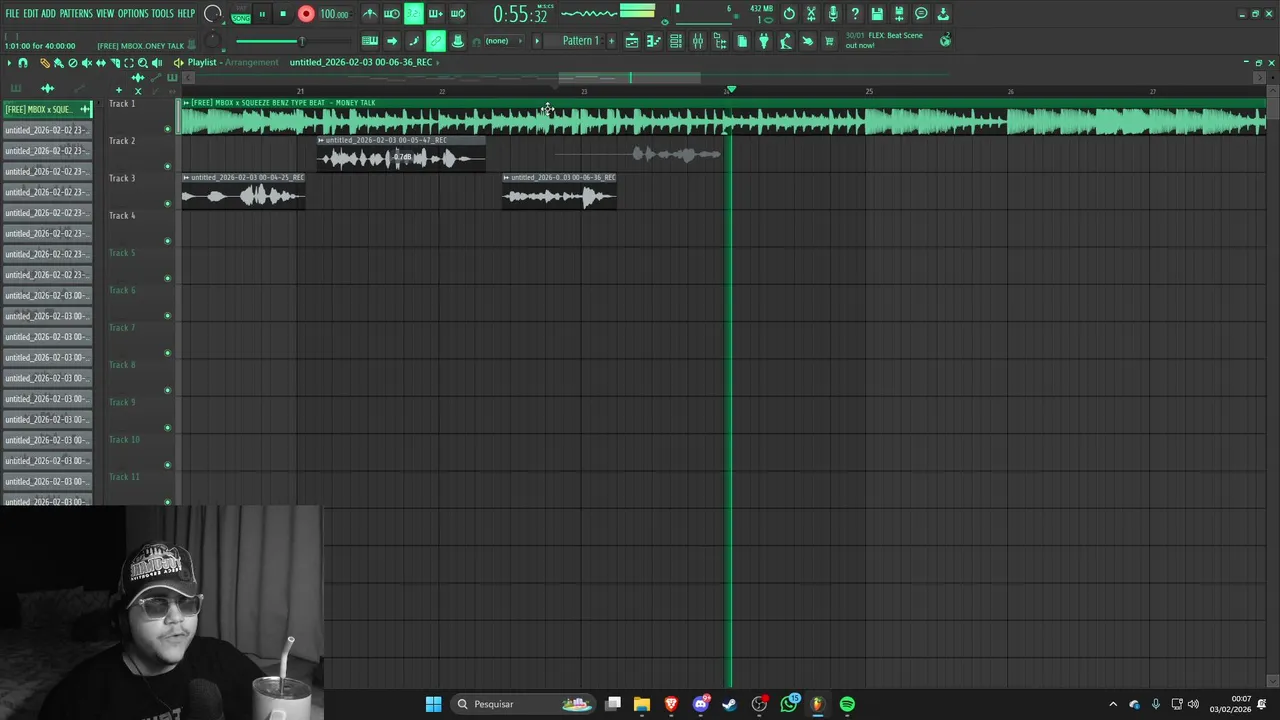Viewport: 1280px width, 720px height.
Task: Open the Playlist view icon
Action: (632, 41)
